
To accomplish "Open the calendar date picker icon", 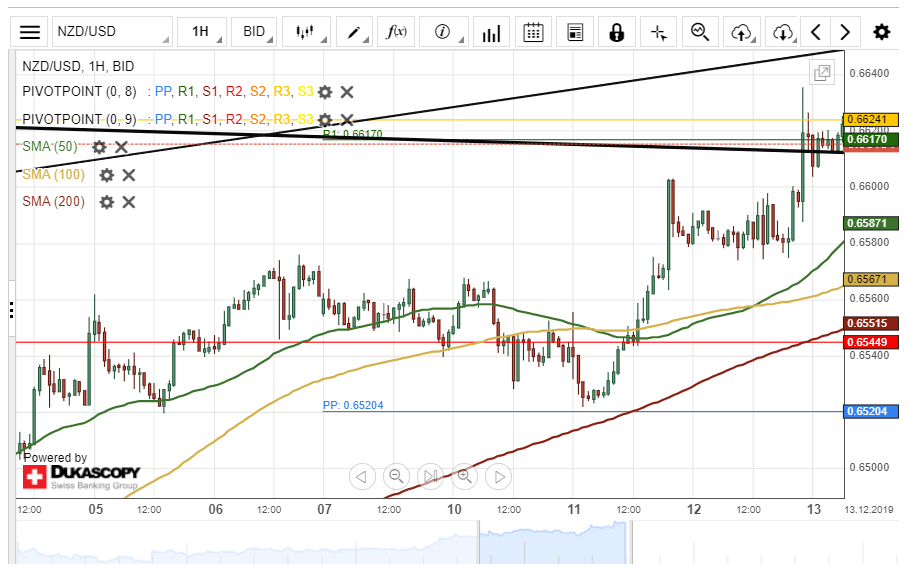I will point(533,32).
